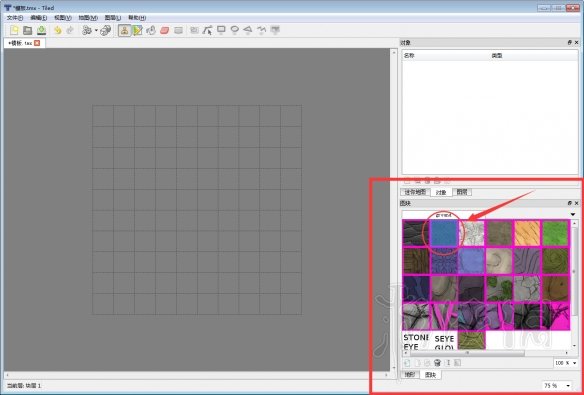Click the tileset trash/remove icon
Viewport: 584px width, 395px height.
[438, 363]
